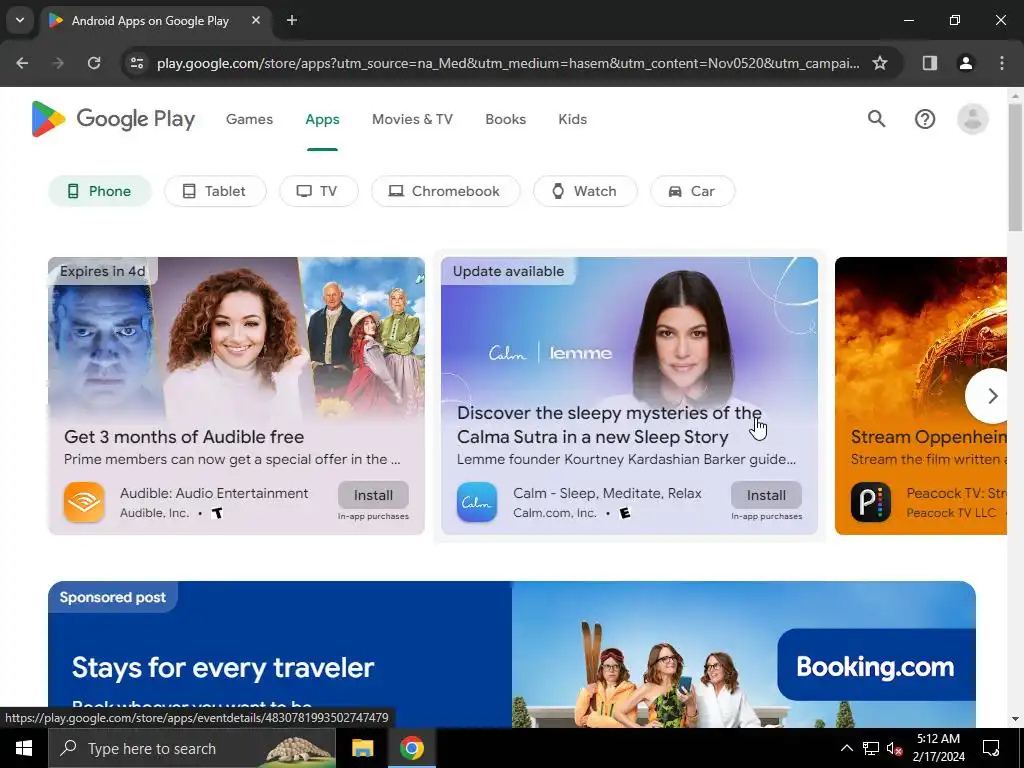The height and width of the screenshot is (768, 1024).
Task: Click the Calm app icon
Action: (x=477, y=502)
